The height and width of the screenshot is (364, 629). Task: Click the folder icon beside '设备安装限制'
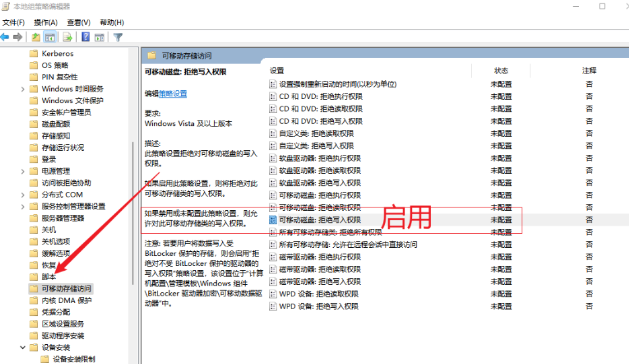tap(45, 359)
